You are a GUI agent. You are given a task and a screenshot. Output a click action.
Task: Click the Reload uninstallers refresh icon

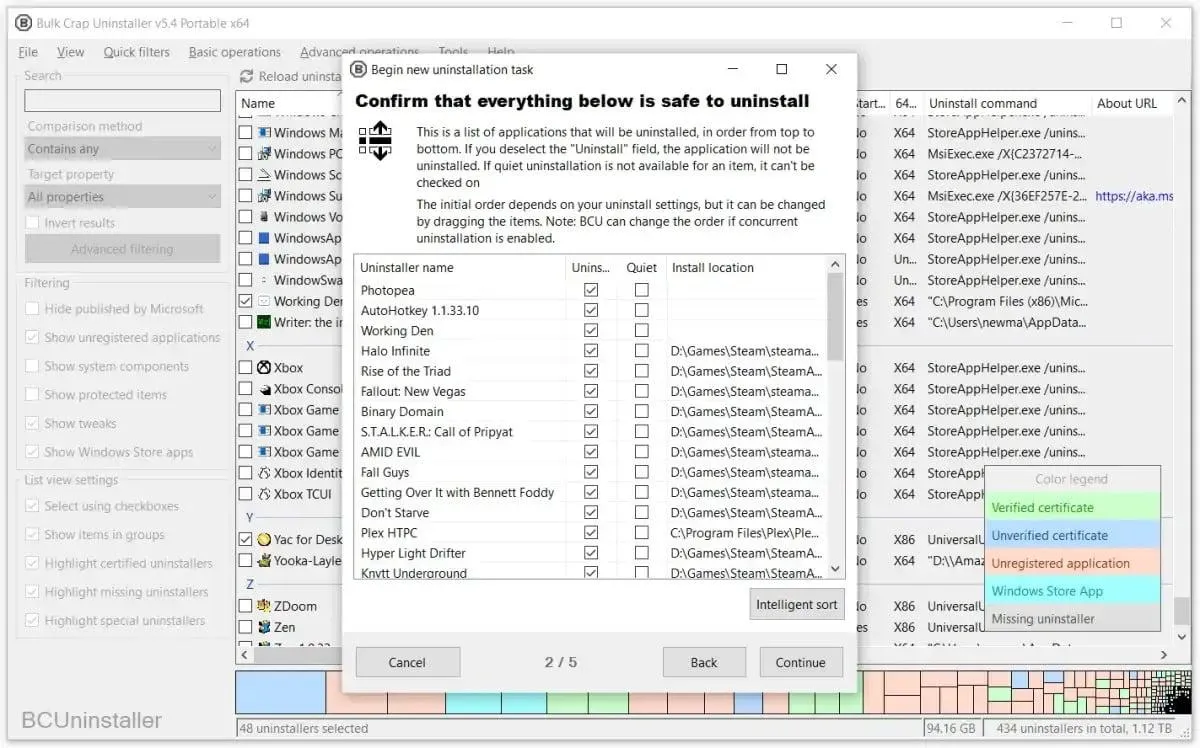(247, 76)
